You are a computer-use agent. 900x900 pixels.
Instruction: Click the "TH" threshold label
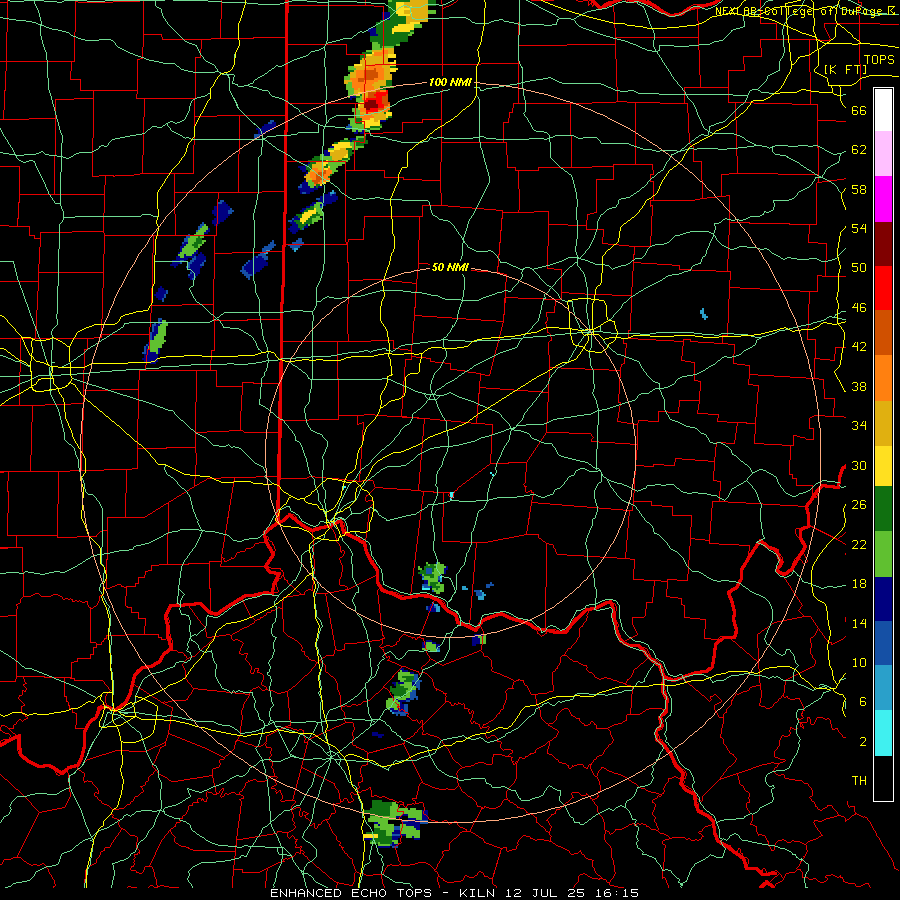pyautogui.click(x=859, y=781)
